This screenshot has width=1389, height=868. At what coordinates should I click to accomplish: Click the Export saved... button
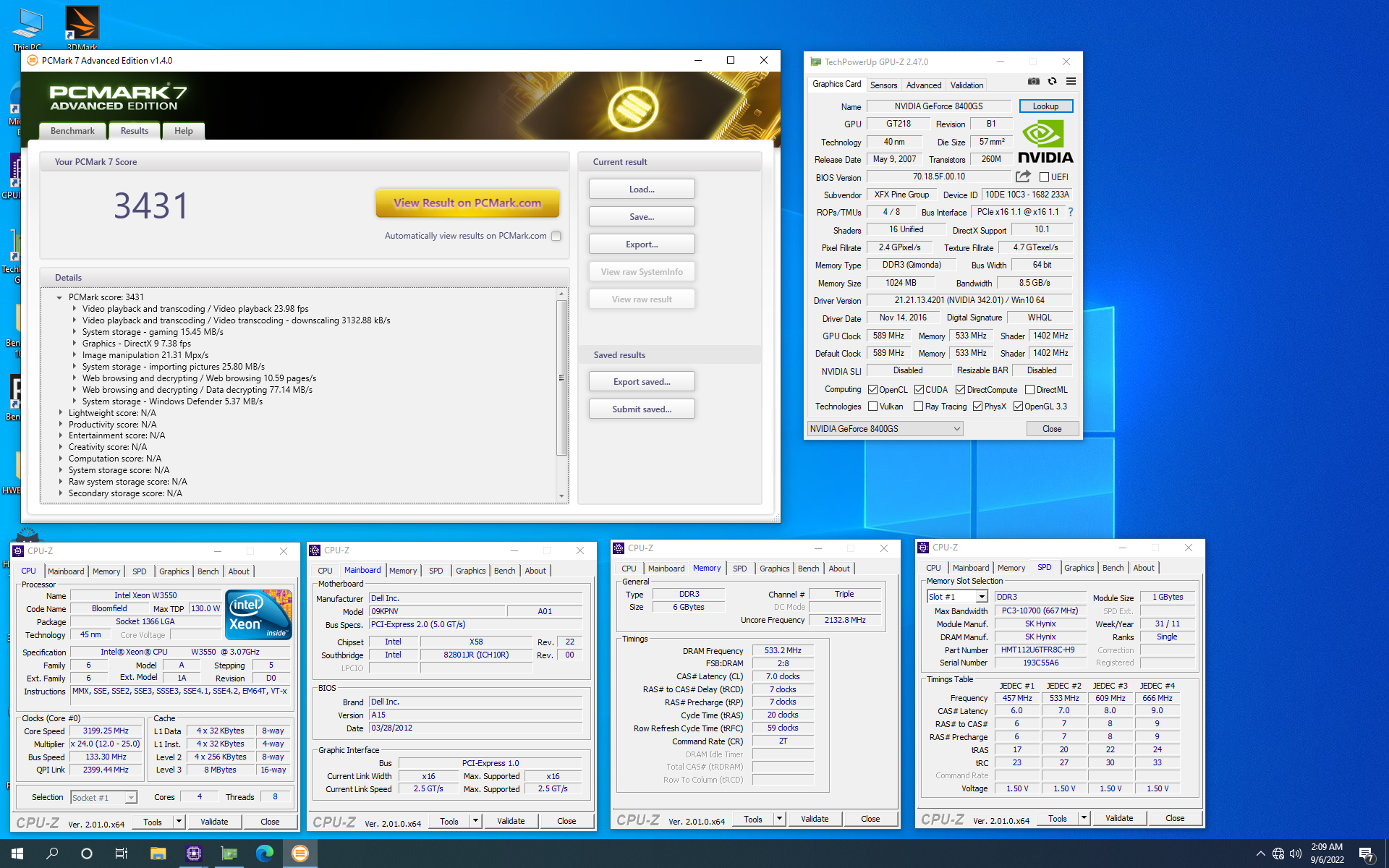pyautogui.click(x=642, y=382)
